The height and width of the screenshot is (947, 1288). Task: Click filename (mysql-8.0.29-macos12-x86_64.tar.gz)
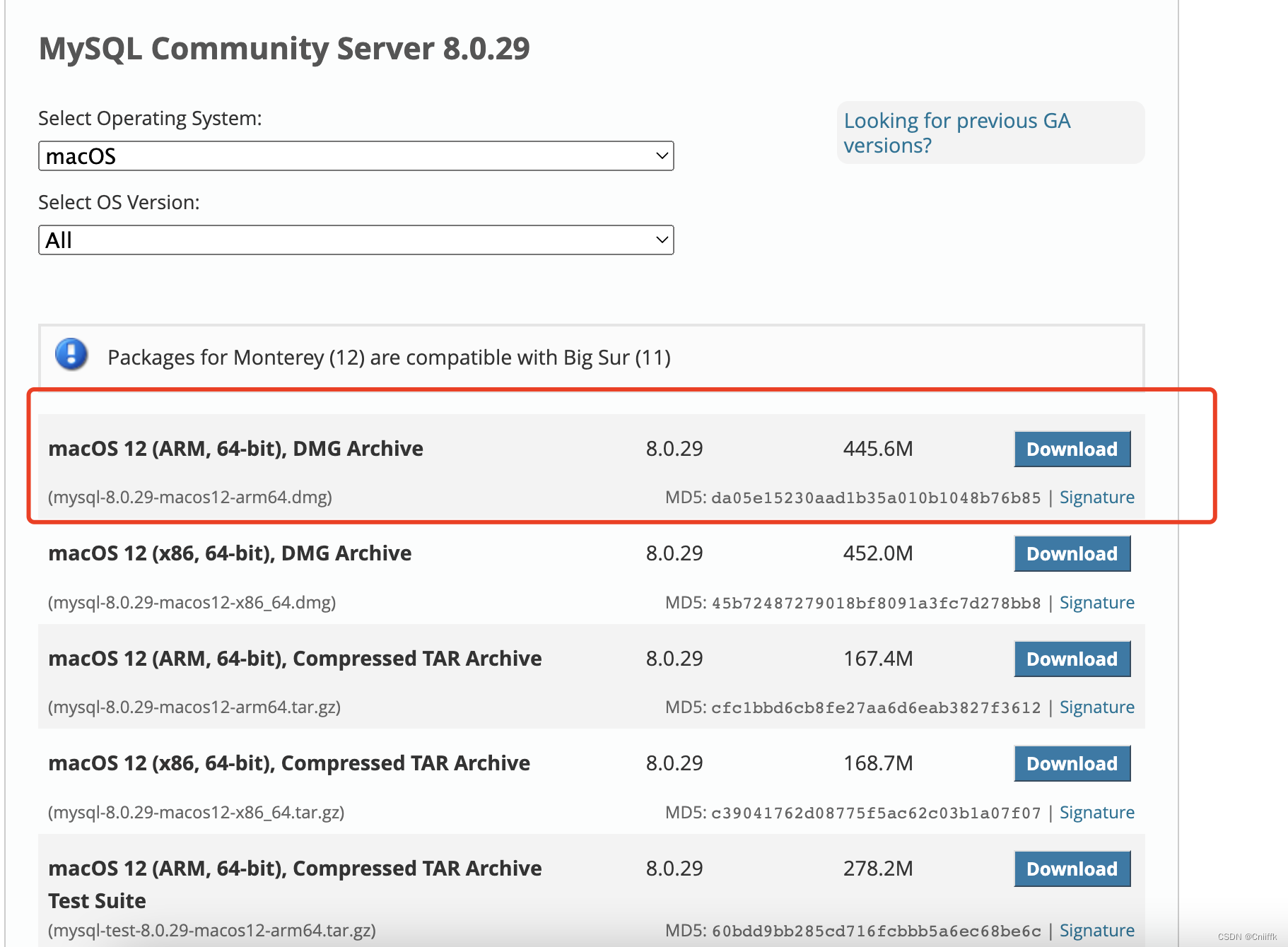pos(196,812)
